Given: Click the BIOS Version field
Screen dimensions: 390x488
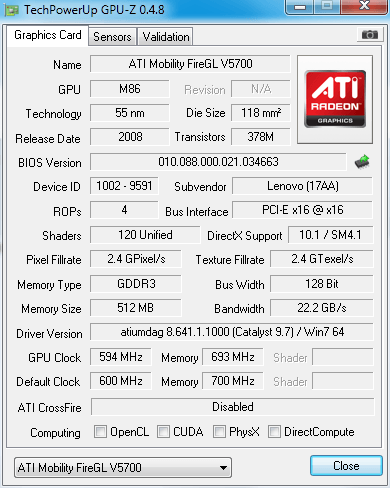Looking at the screenshot, I should (x=218, y=162).
